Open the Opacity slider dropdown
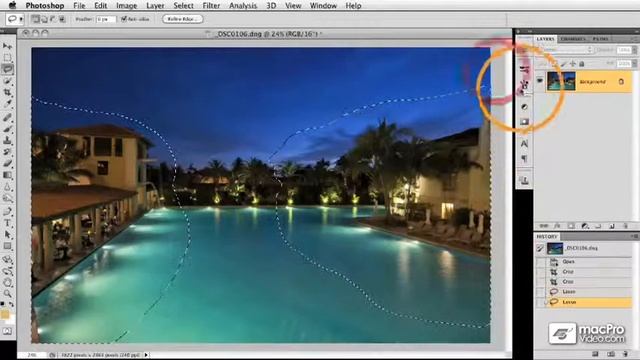The width and height of the screenshot is (640, 360). pos(634,50)
